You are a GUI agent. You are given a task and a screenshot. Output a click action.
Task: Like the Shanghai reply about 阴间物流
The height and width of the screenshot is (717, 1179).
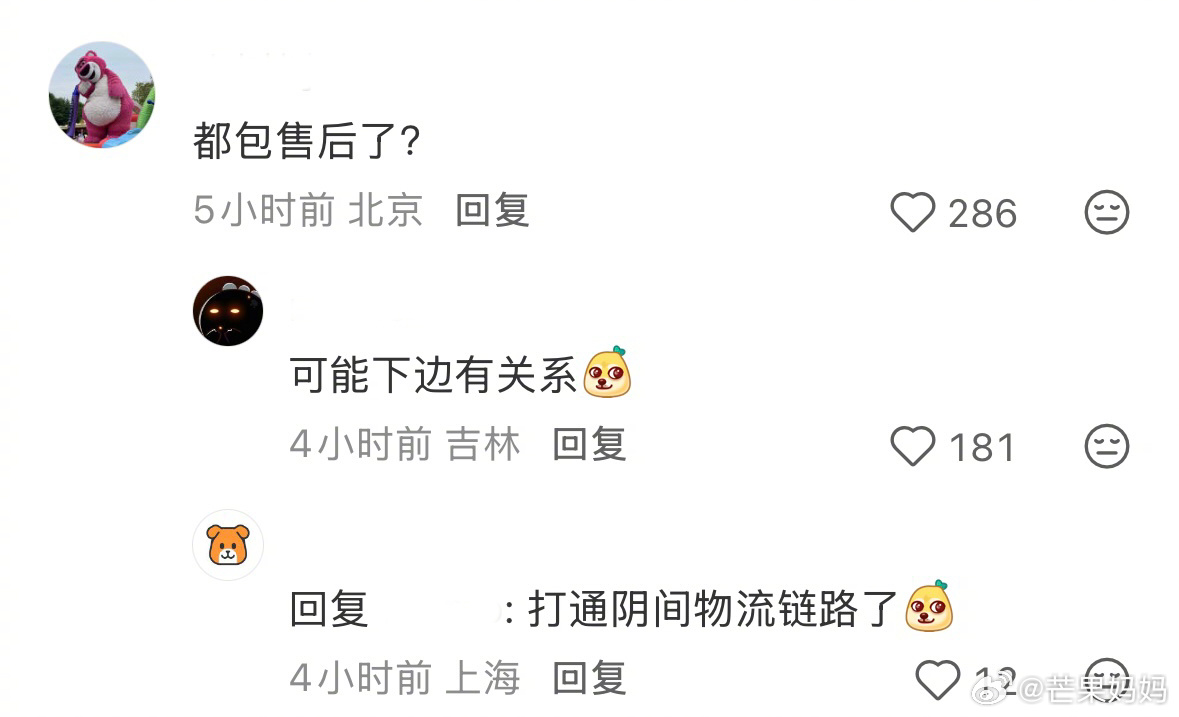(x=938, y=679)
